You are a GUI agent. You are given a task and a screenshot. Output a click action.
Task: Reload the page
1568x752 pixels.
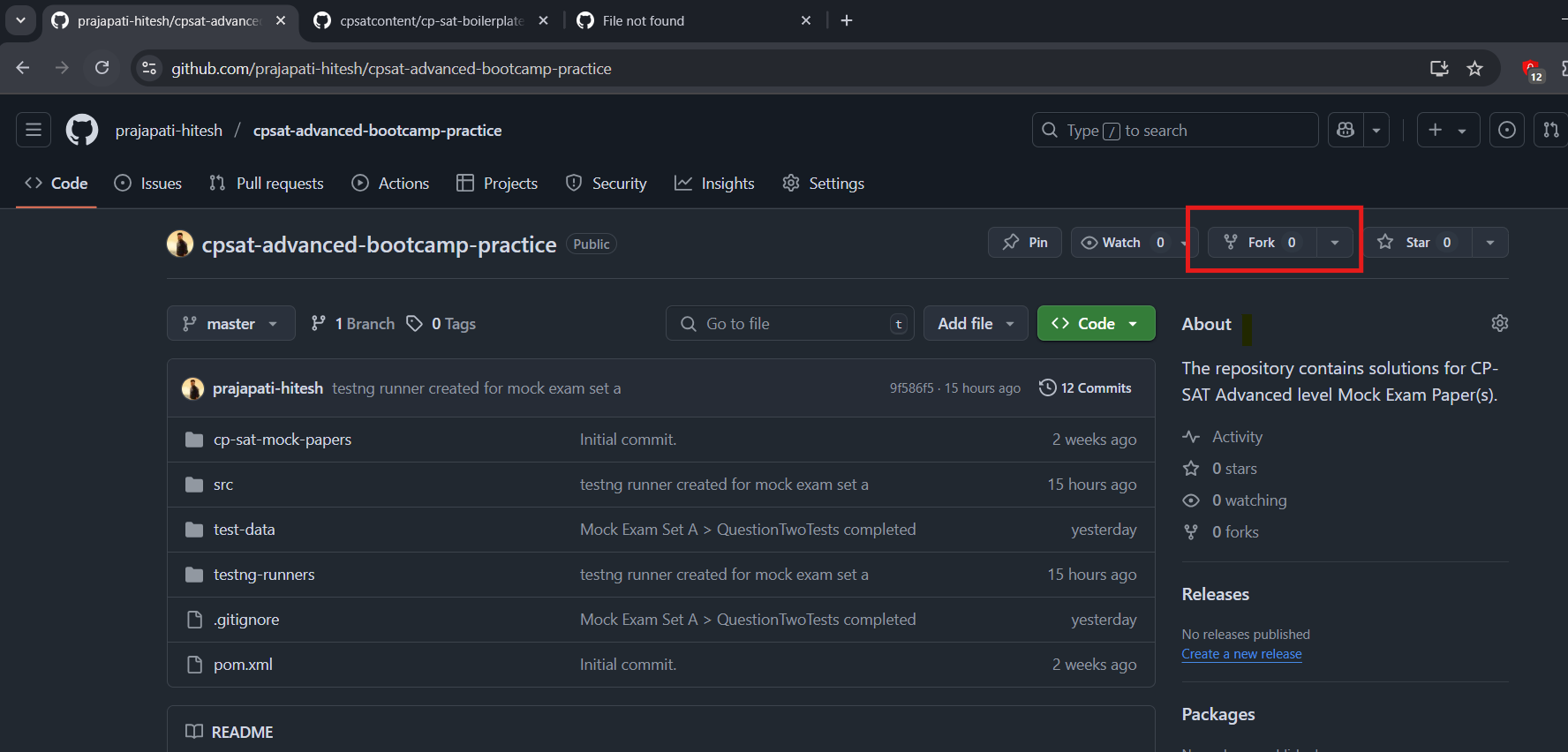[x=102, y=68]
